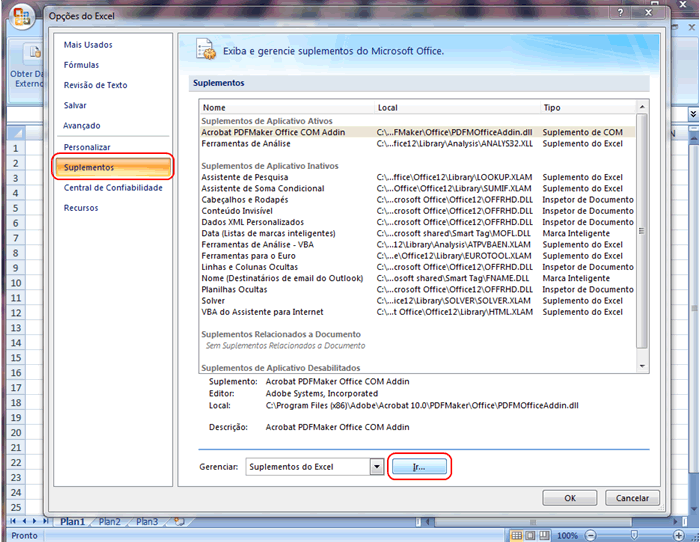700x542 pixels.
Task: Open the Suplementos category
Action: pos(89,167)
